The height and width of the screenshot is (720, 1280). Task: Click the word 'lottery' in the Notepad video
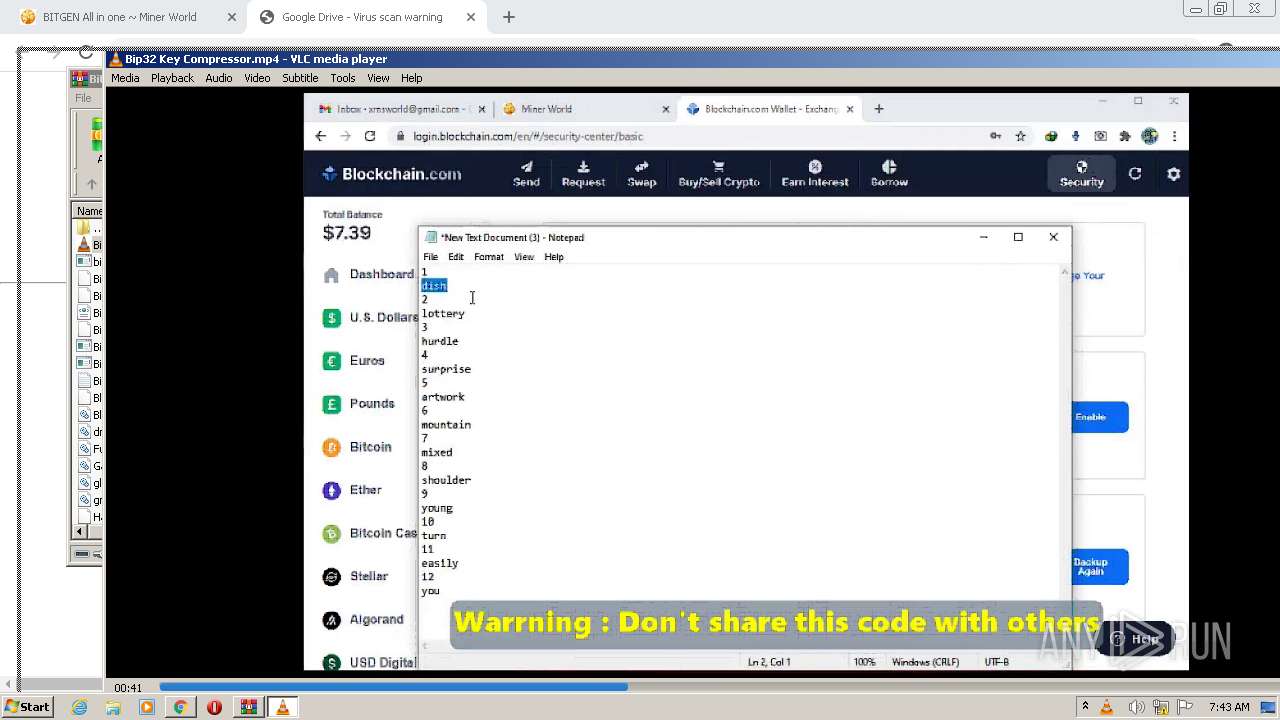[443, 314]
